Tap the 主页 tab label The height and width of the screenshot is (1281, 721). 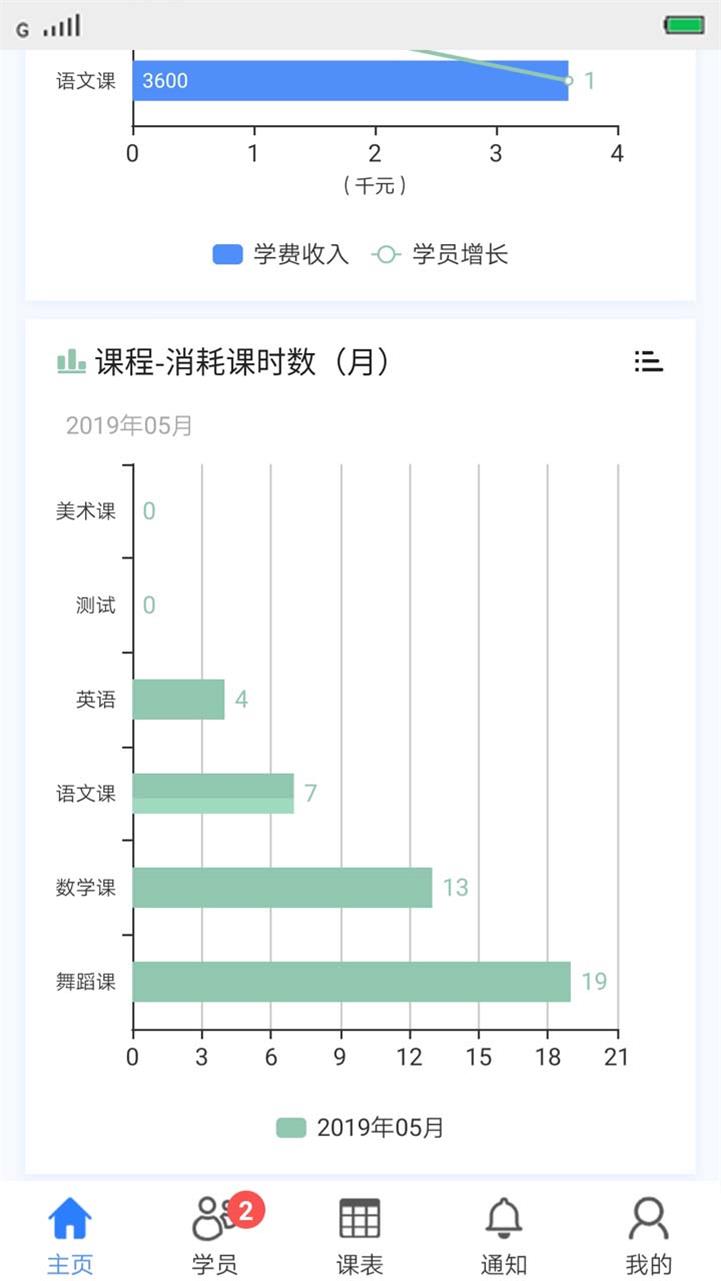coord(70,1264)
